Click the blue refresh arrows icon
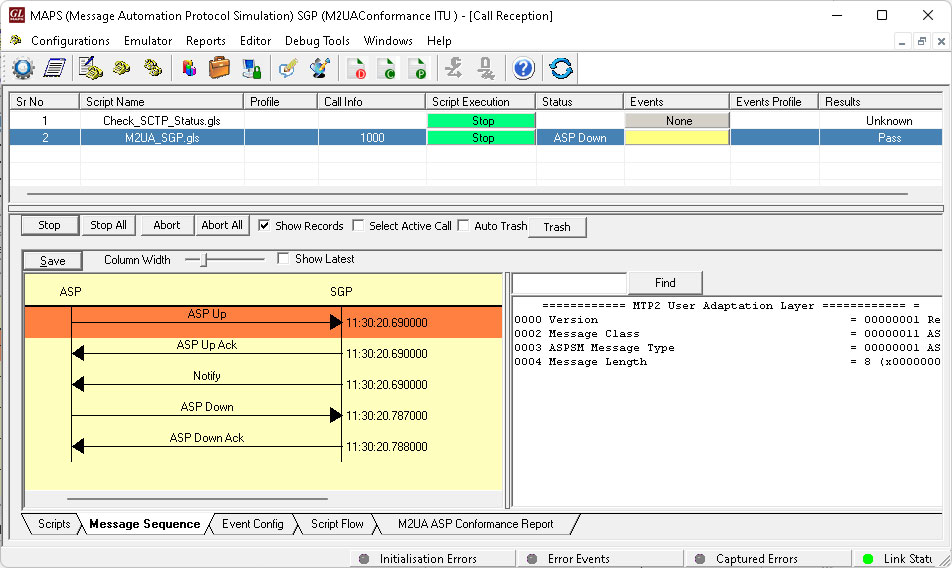Viewport: 952px width, 568px height. tap(561, 68)
